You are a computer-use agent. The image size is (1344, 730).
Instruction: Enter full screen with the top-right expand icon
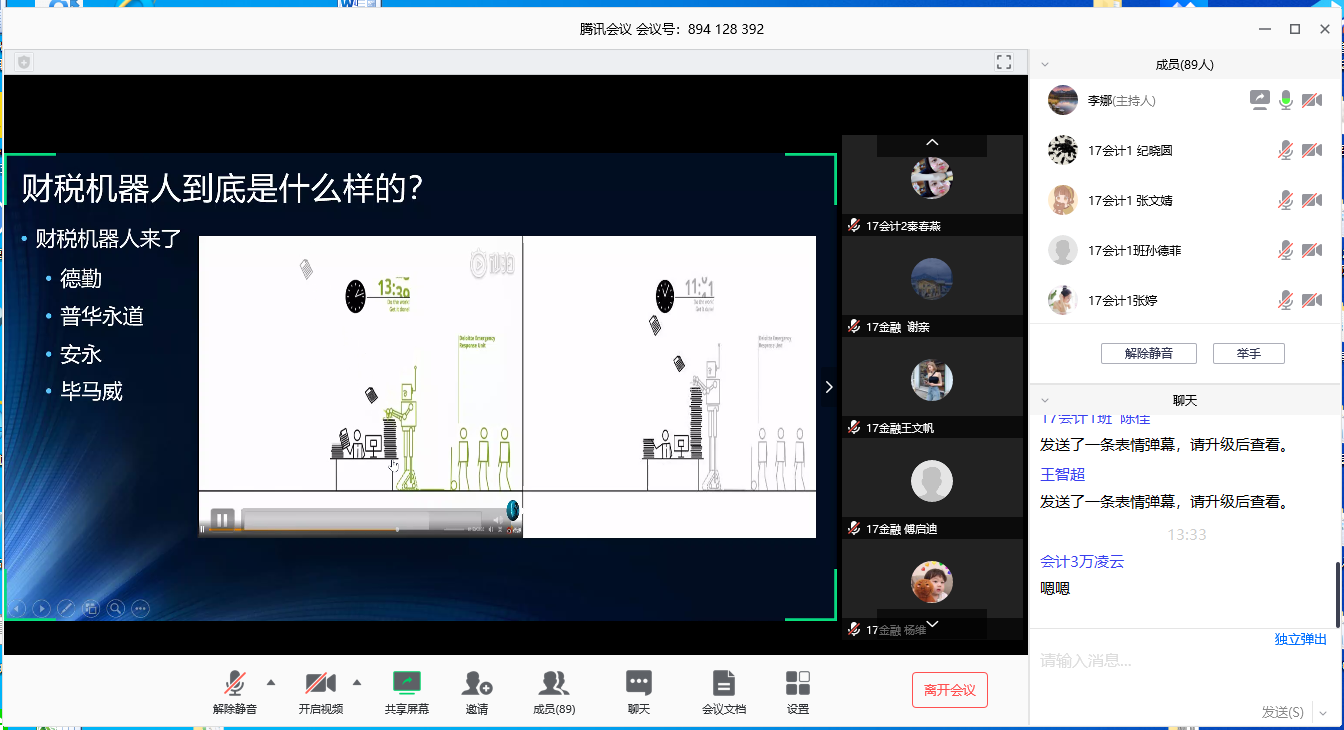click(1004, 62)
